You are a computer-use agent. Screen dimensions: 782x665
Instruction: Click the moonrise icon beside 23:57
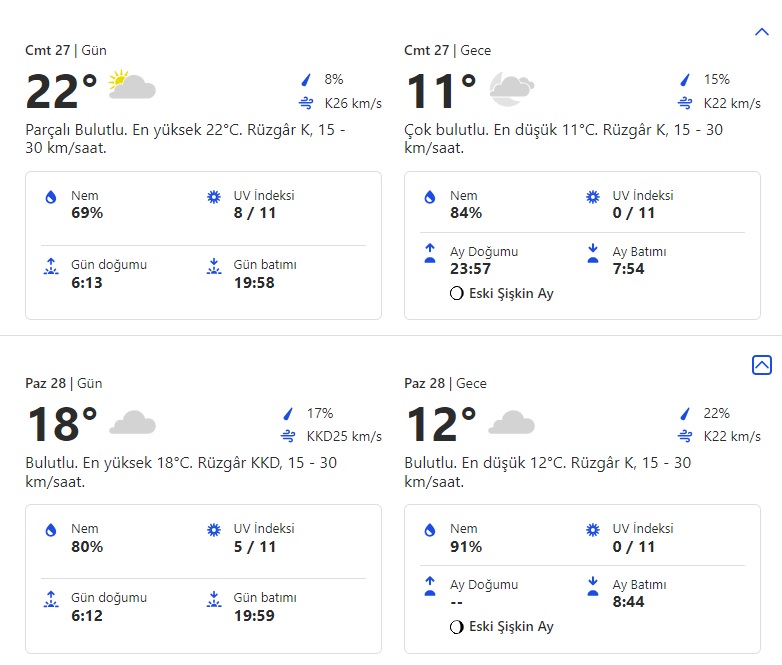(x=430, y=254)
